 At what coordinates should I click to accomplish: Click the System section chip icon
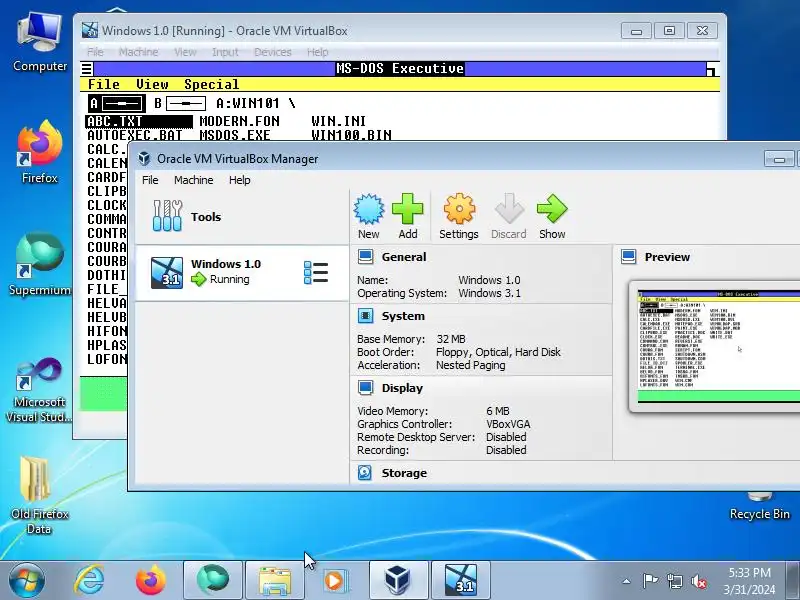[365, 316]
